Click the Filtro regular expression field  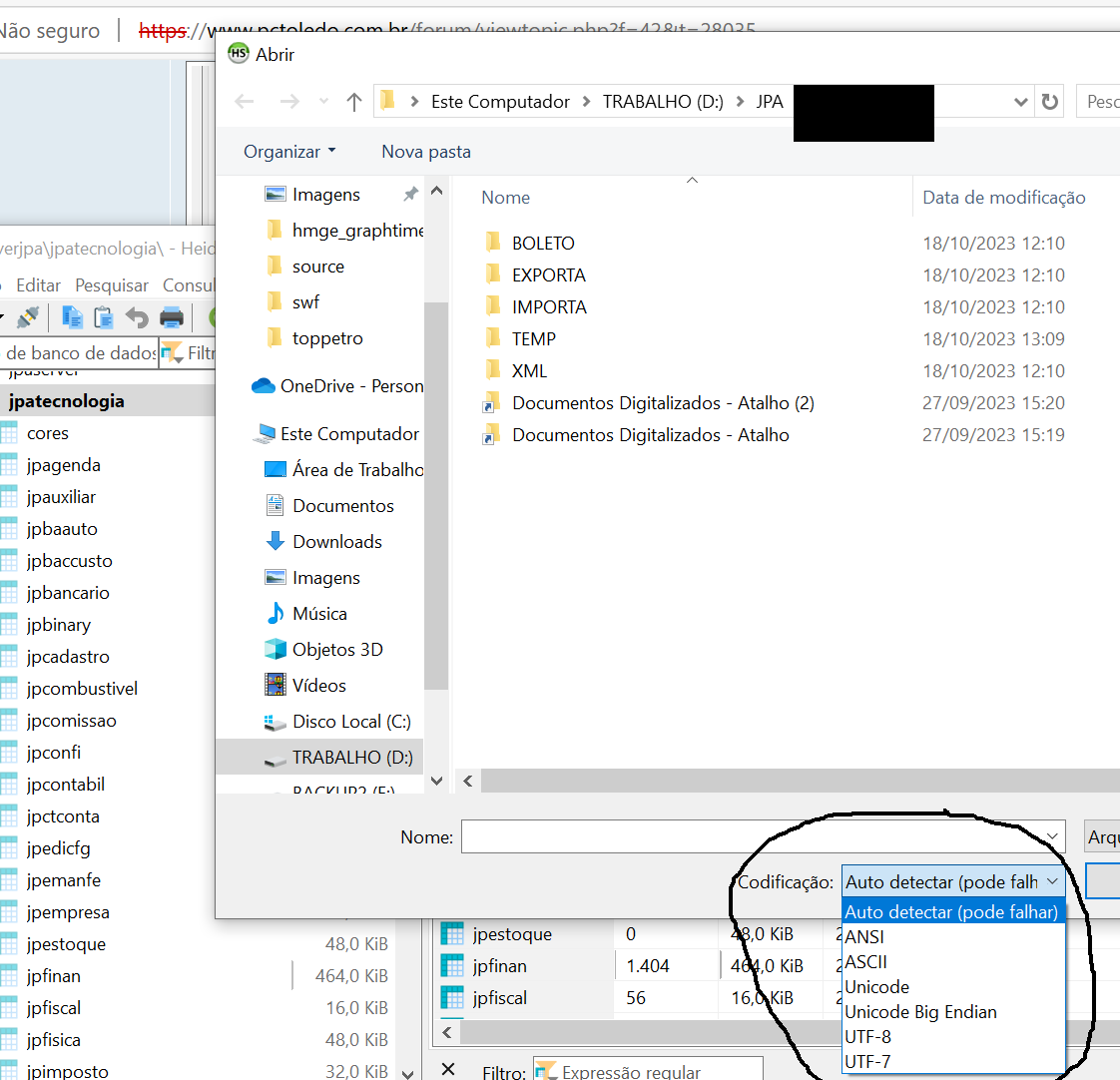(x=648, y=1071)
